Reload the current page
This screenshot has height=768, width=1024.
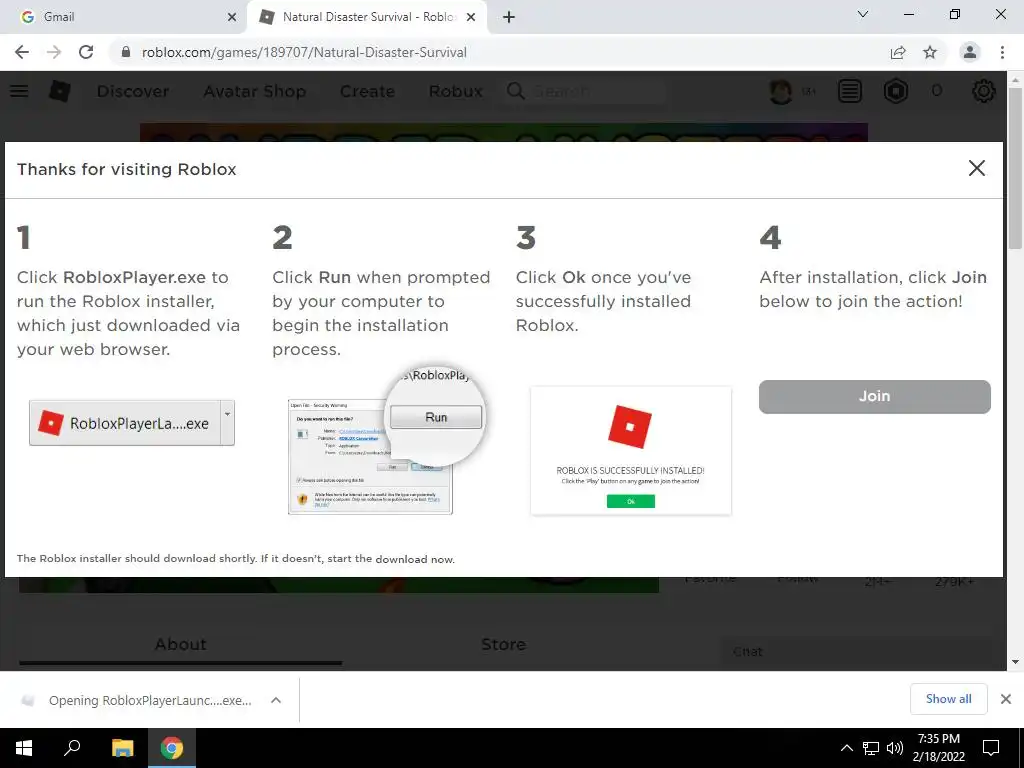coord(86,52)
